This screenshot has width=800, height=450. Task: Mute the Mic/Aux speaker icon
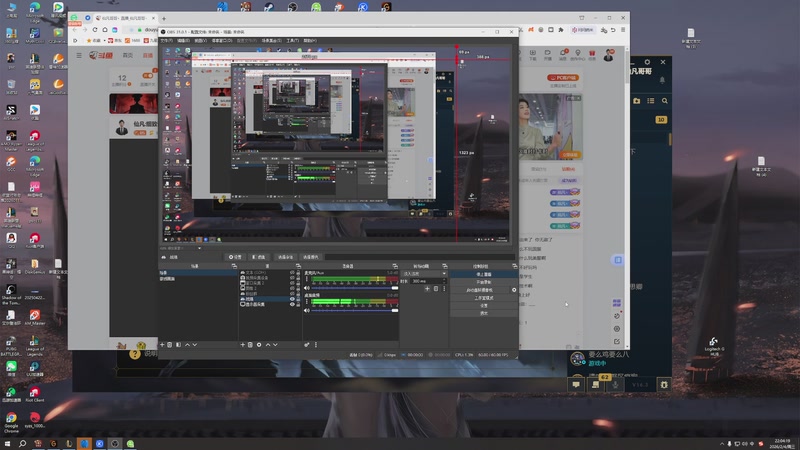click(307, 288)
